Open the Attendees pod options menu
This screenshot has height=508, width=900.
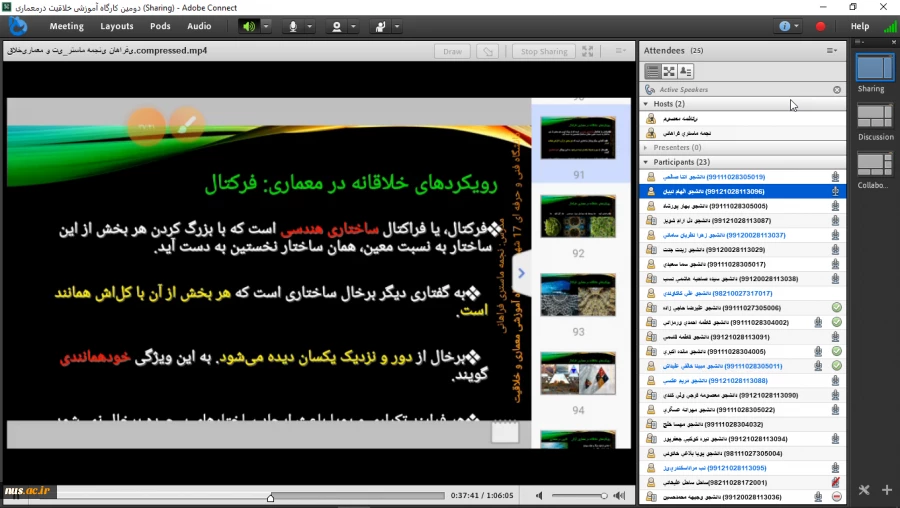(x=832, y=50)
